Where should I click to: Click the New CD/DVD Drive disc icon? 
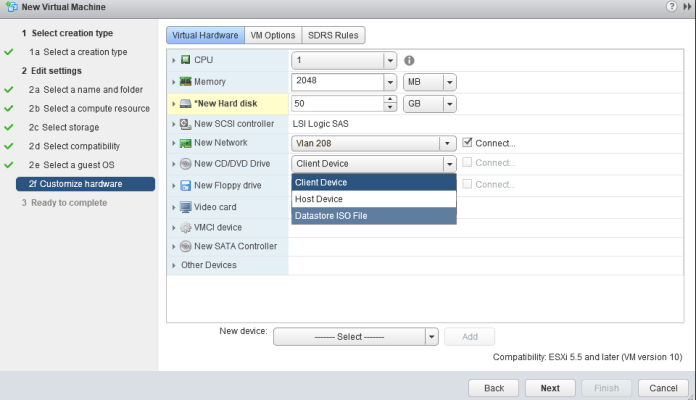coord(186,164)
